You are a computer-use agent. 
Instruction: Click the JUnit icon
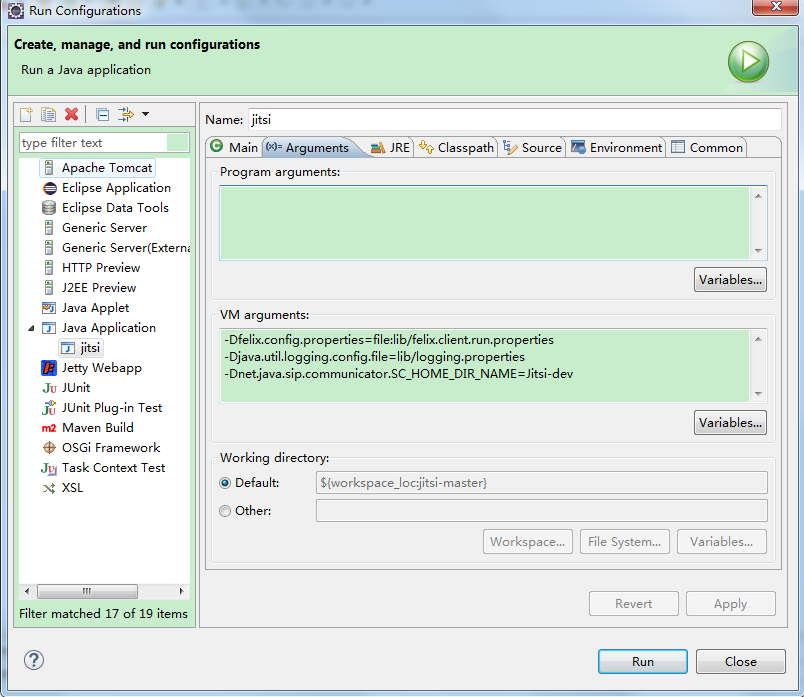[x=50, y=388]
